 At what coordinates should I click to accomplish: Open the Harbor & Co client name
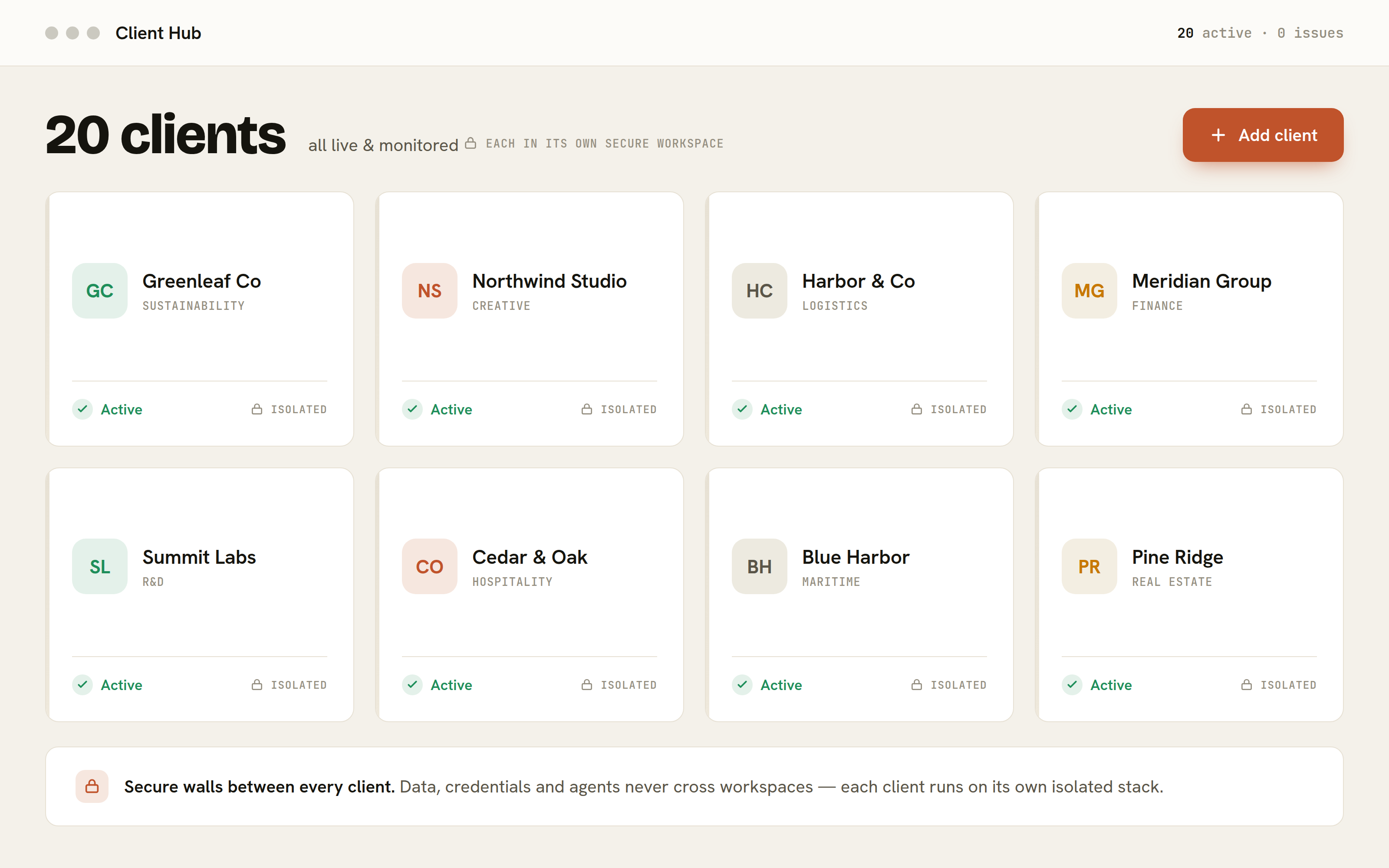(x=858, y=281)
